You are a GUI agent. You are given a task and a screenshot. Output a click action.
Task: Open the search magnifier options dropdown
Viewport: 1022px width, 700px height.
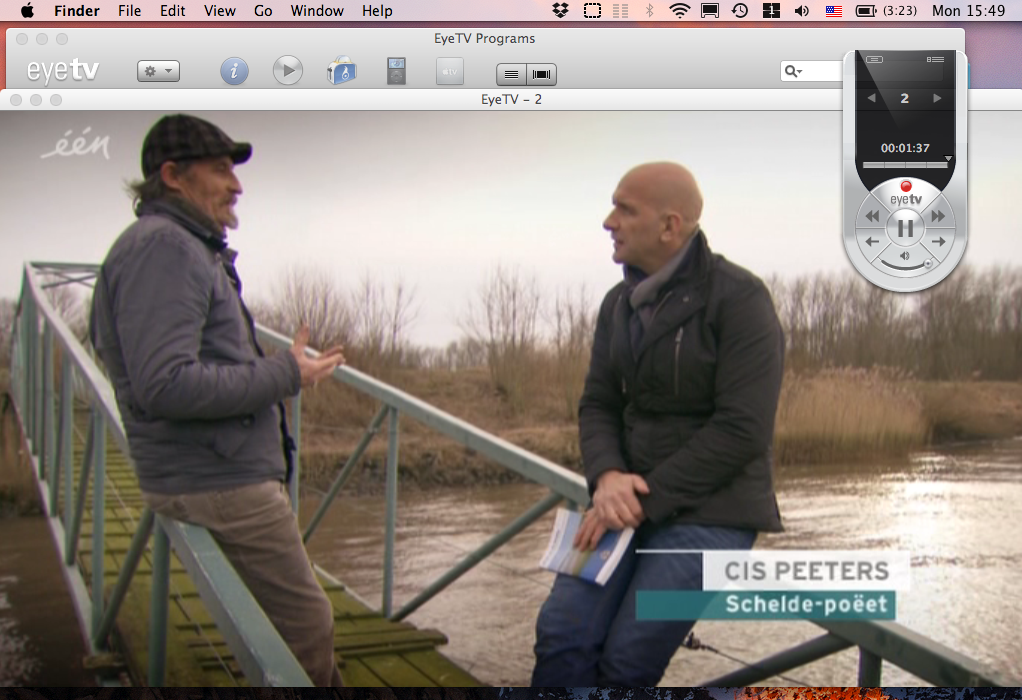coord(793,71)
